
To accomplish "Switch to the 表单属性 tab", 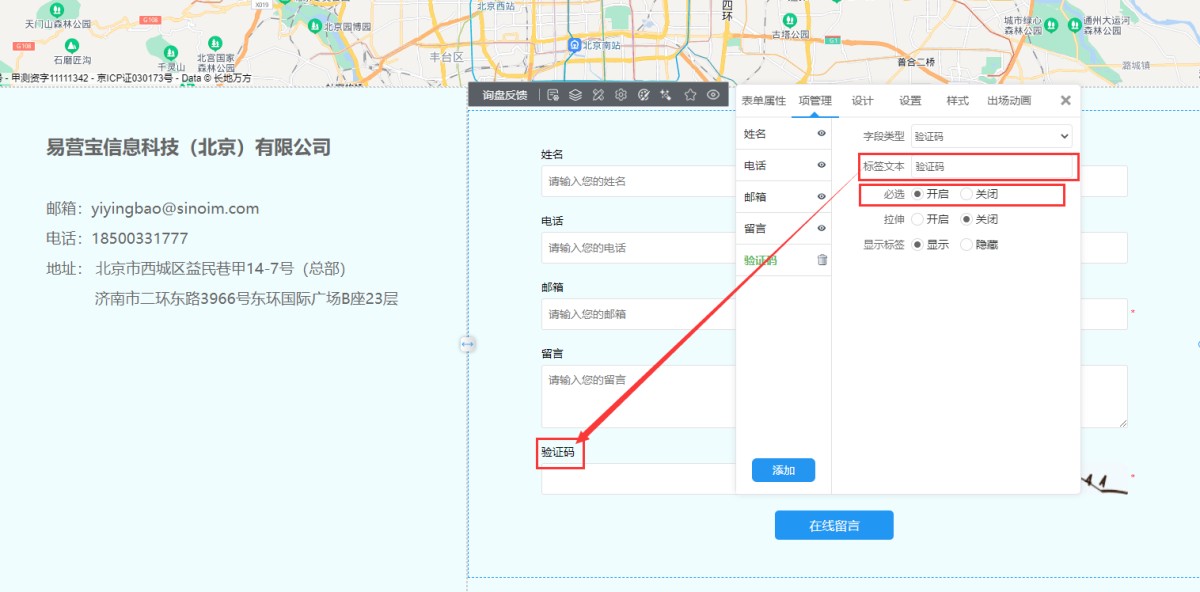I will click(763, 101).
